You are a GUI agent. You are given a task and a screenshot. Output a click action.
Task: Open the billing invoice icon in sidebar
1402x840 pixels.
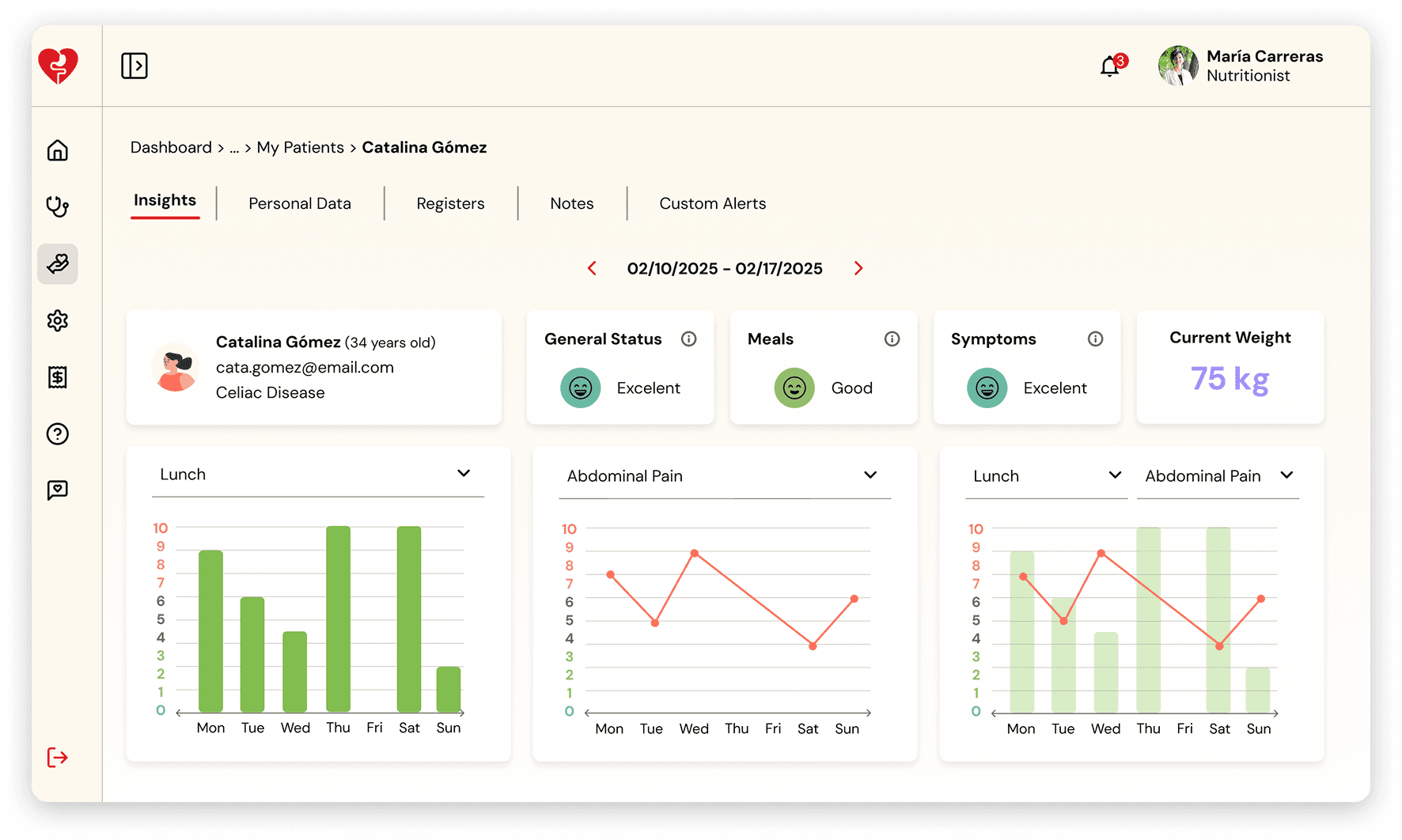coord(58,377)
